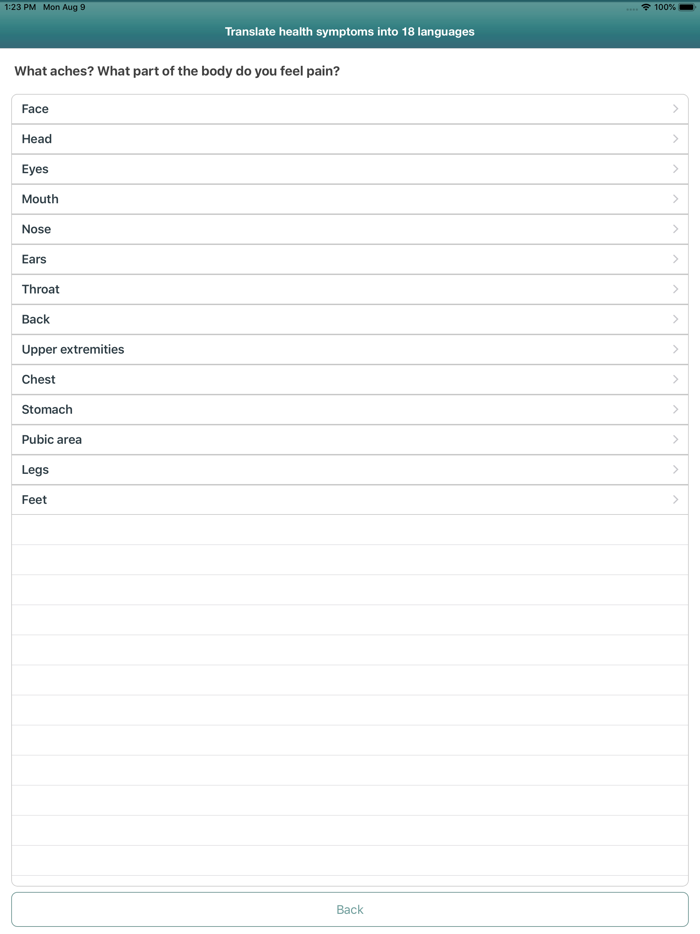Image resolution: width=700 pixels, height=934 pixels.
Task: Choose Mouth as the painful area
Action: click(x=350, y=198)
